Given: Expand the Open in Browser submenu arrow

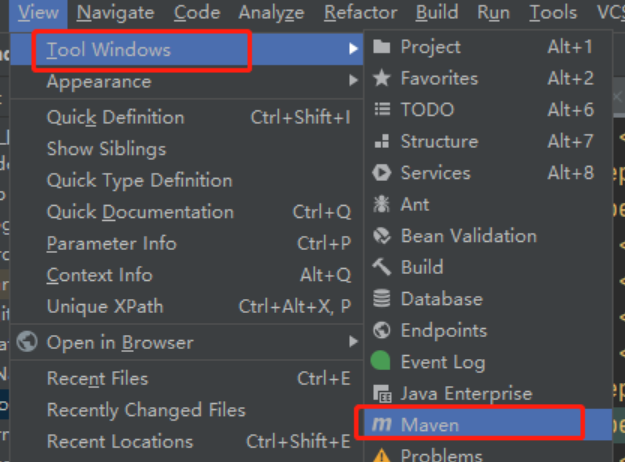Looking at the screenshot, I should point(353,342).
